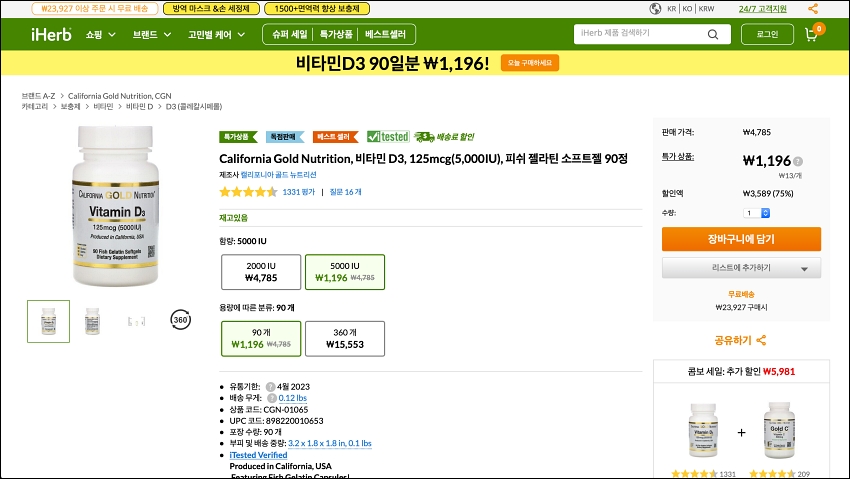Screen dimensions: 850x479
Task: Click the 특가상품 green badge
Action: 238,137
